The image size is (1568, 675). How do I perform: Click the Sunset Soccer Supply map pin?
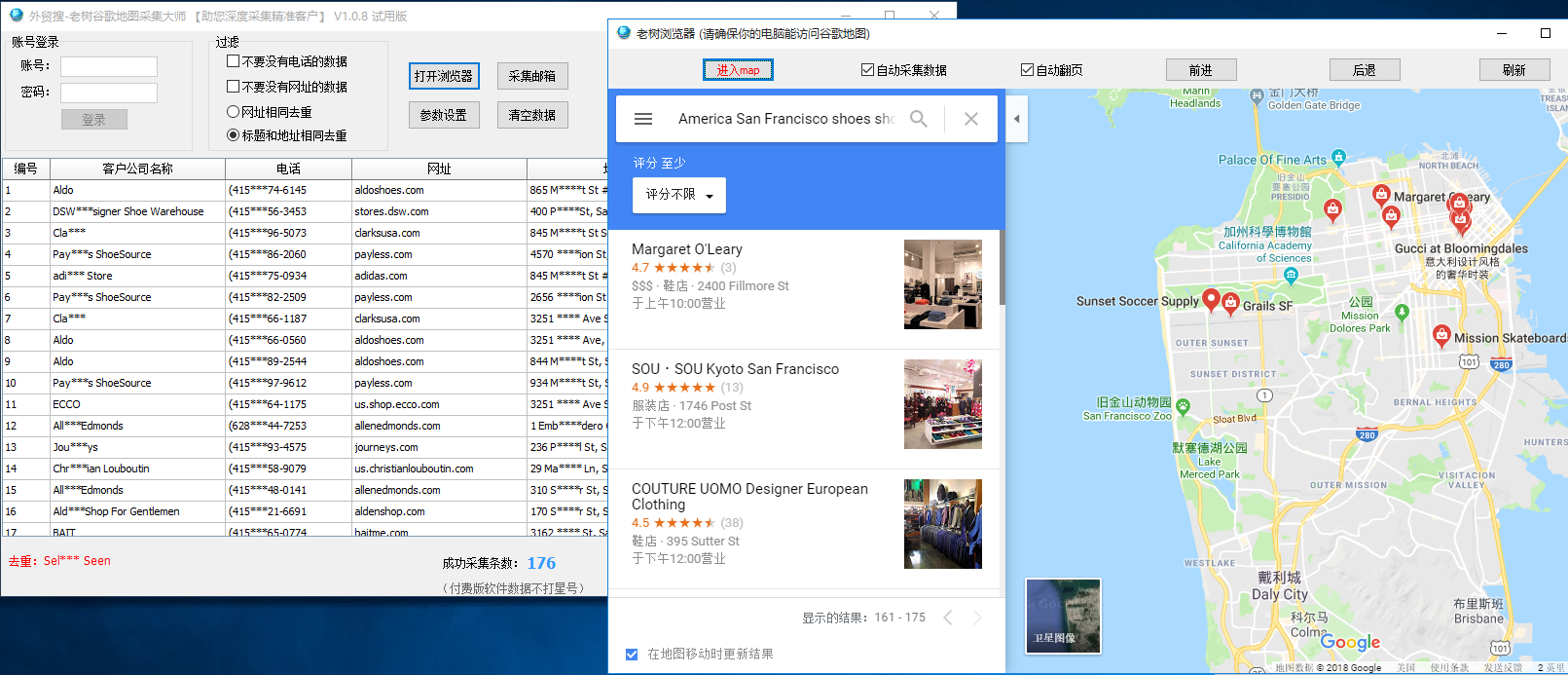(x=1211, y=300)
